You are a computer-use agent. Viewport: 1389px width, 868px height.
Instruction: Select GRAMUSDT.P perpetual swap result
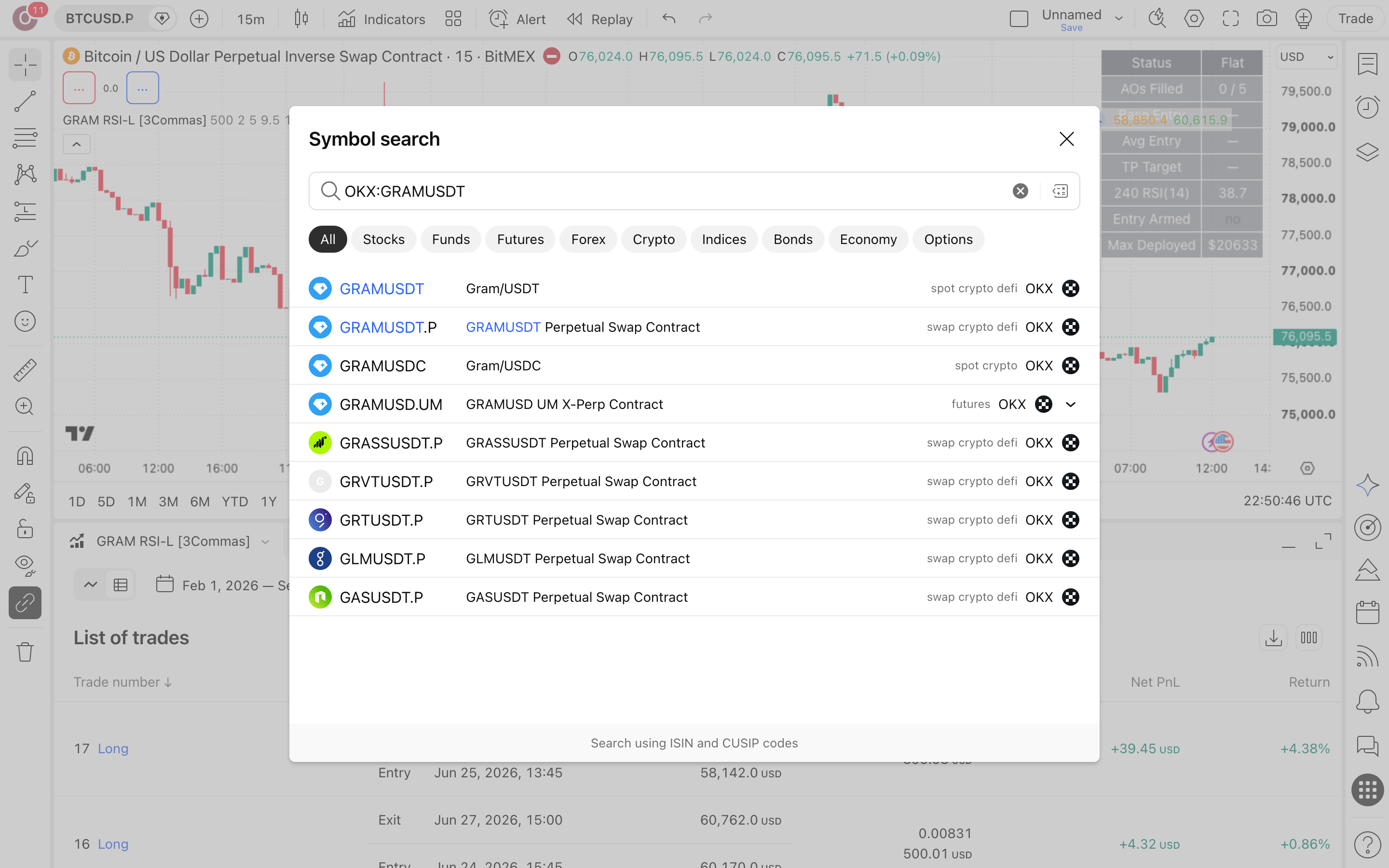(694, 327)
